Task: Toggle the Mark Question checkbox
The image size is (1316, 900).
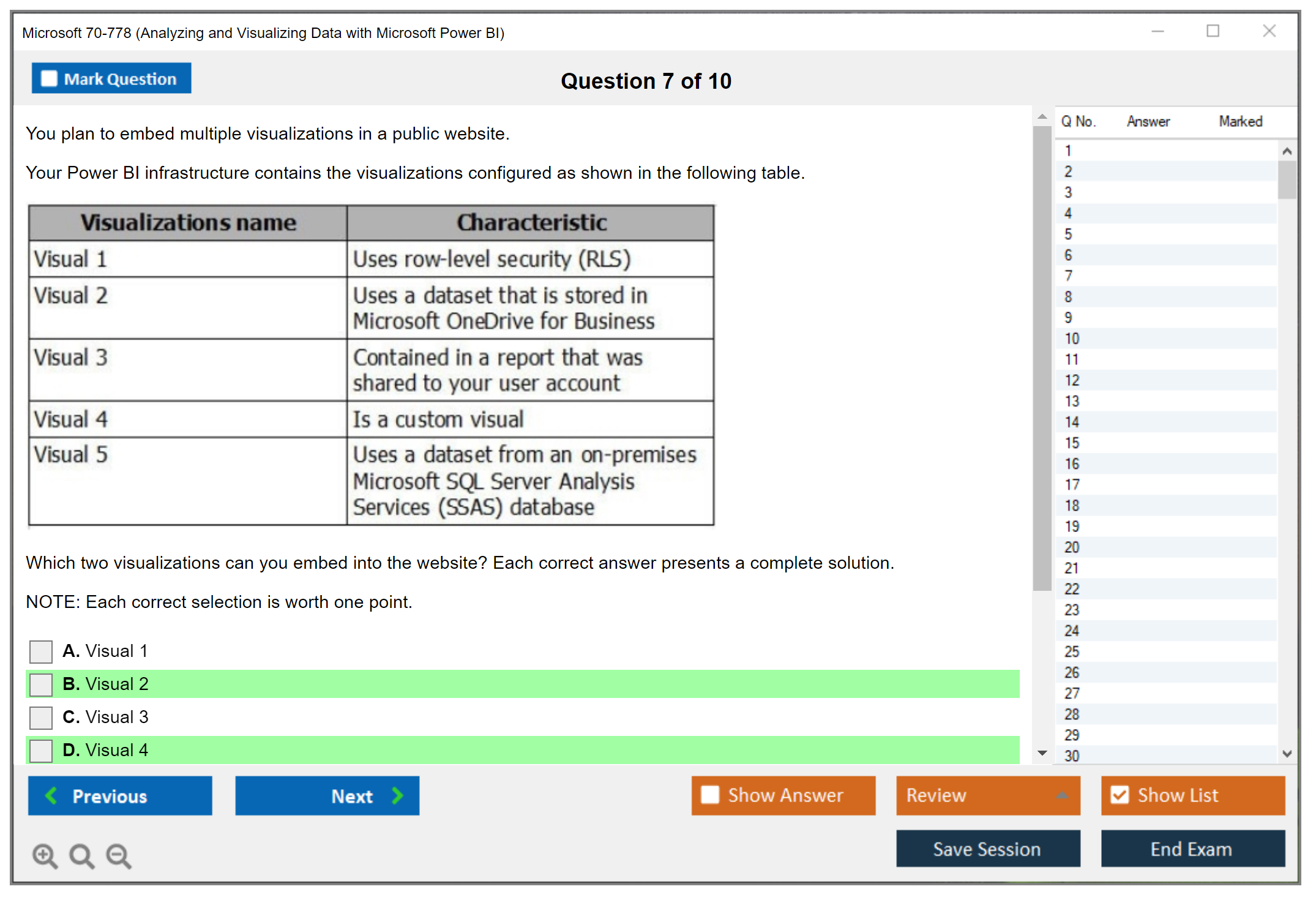Action: (49, 79)
